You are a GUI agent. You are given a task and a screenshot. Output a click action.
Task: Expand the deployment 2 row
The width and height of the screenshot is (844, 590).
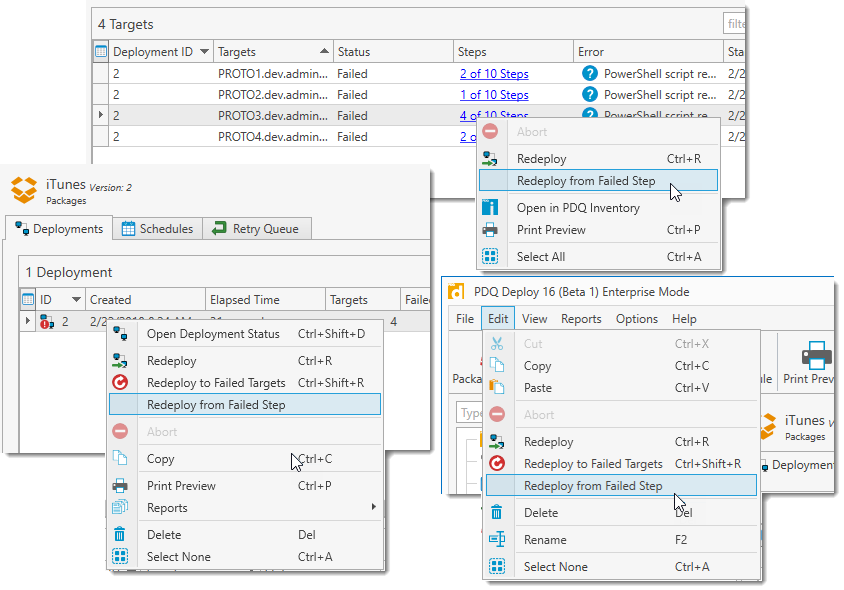point(27,322)
